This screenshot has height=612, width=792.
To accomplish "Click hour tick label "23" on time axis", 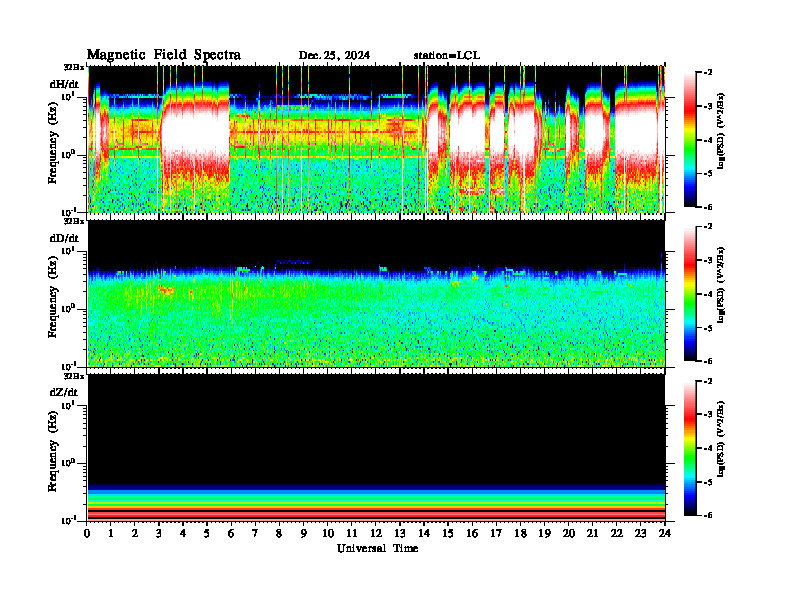I will tap(640, 533).
